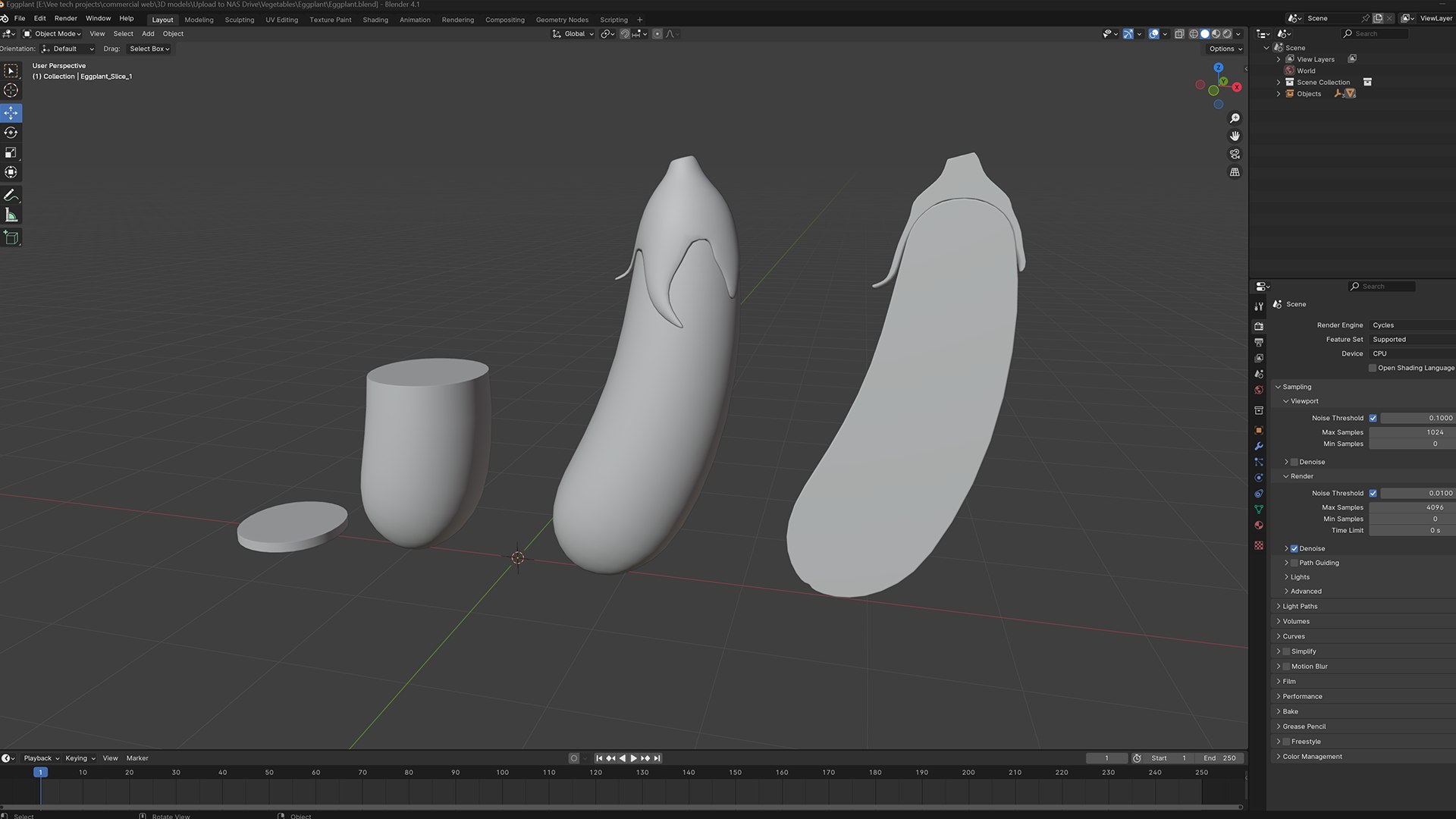
Task: Click the pan view hand icon
Action: (1235, 136)
